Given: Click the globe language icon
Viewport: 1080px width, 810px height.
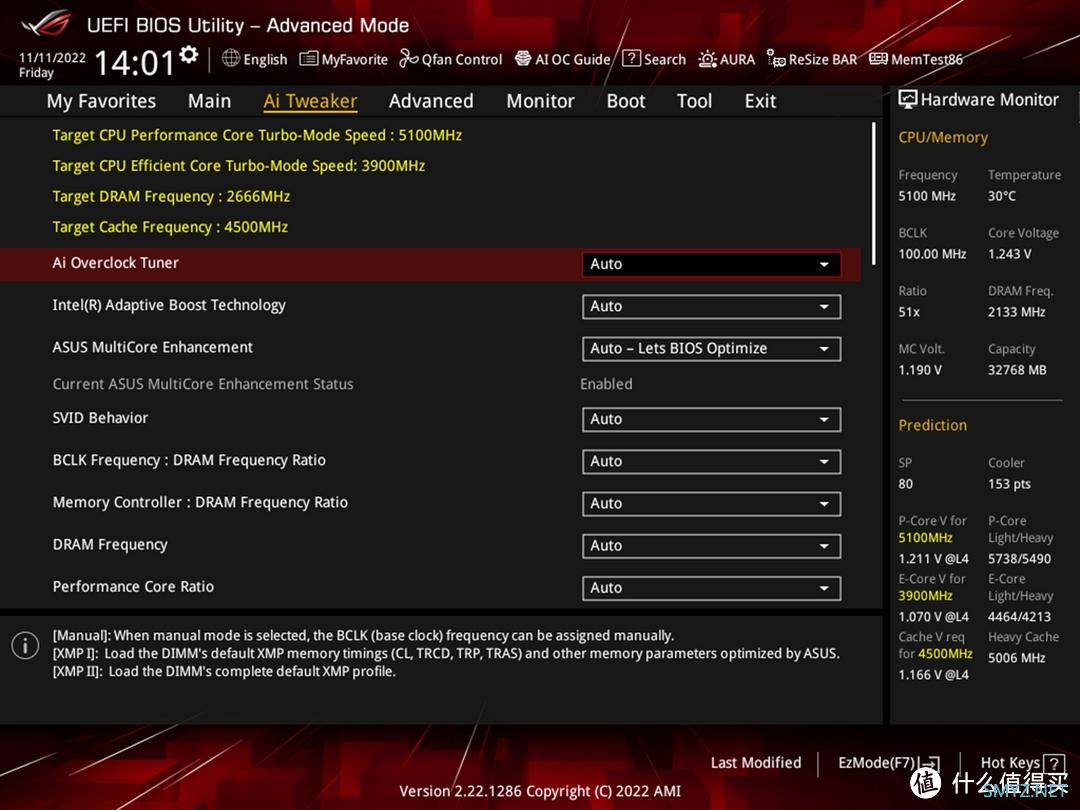Looking at the screenshot, I should click(x=231, y=59).
